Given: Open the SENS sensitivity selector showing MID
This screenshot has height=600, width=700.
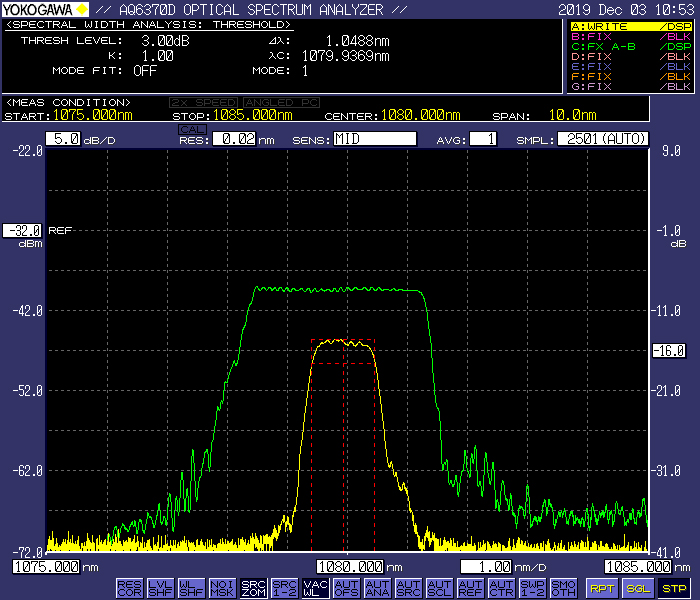Looking at the screenshot, I should [375, 139].
